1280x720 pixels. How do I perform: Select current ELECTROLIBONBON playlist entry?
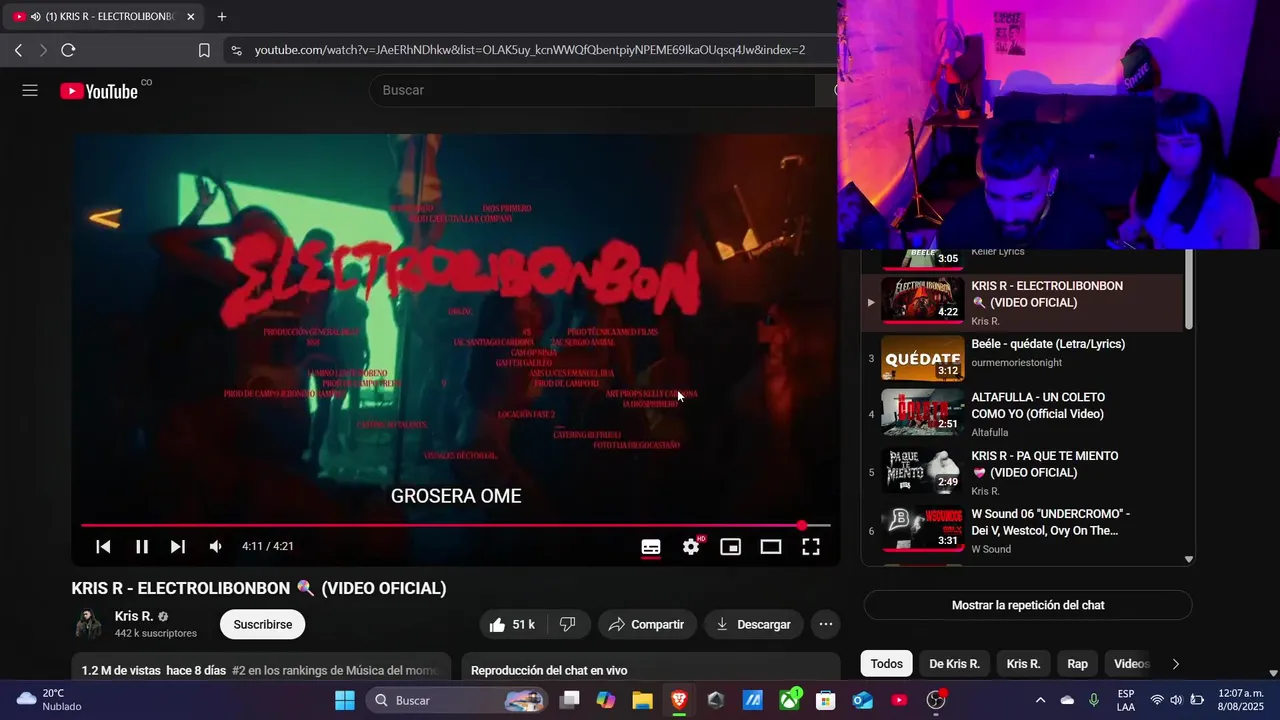1021,303
